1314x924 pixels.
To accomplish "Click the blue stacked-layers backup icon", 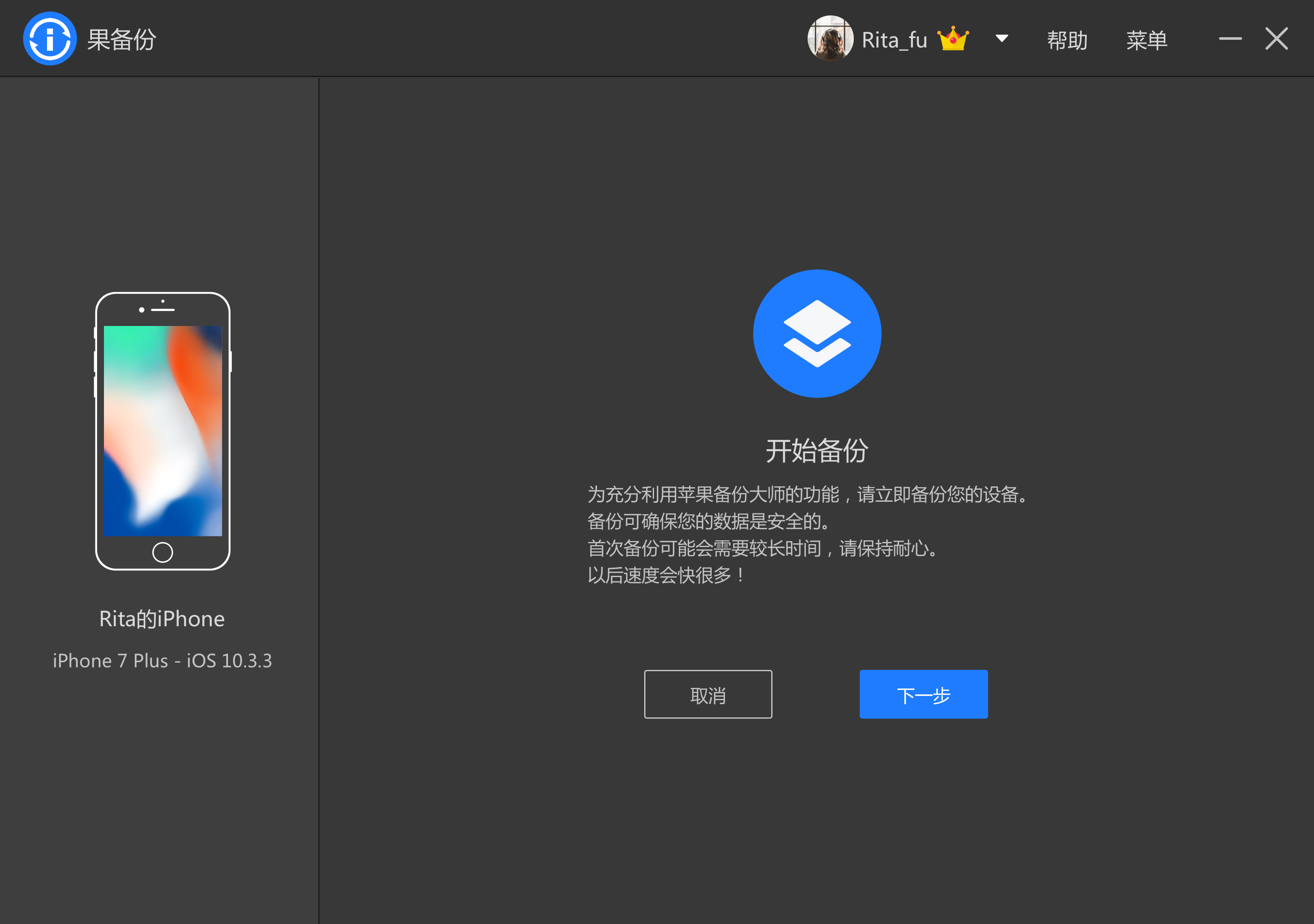I will tap(817, 334).
